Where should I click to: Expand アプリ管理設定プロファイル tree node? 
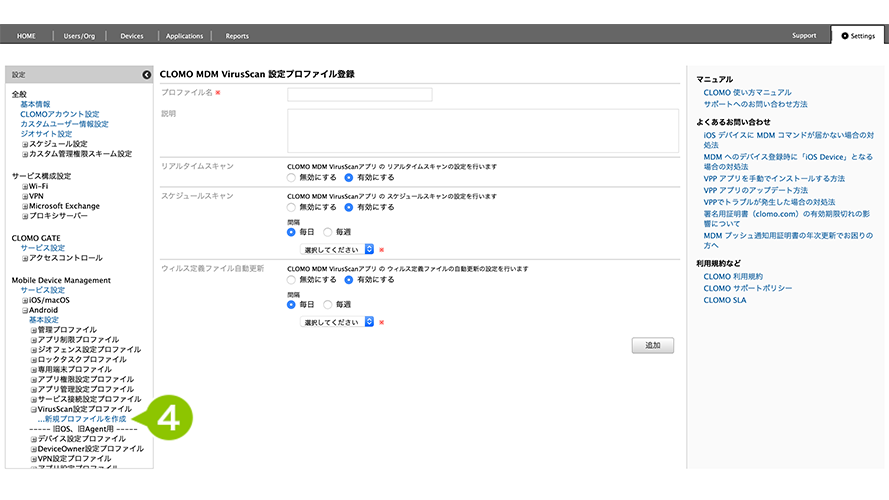(x=33, y=389)
